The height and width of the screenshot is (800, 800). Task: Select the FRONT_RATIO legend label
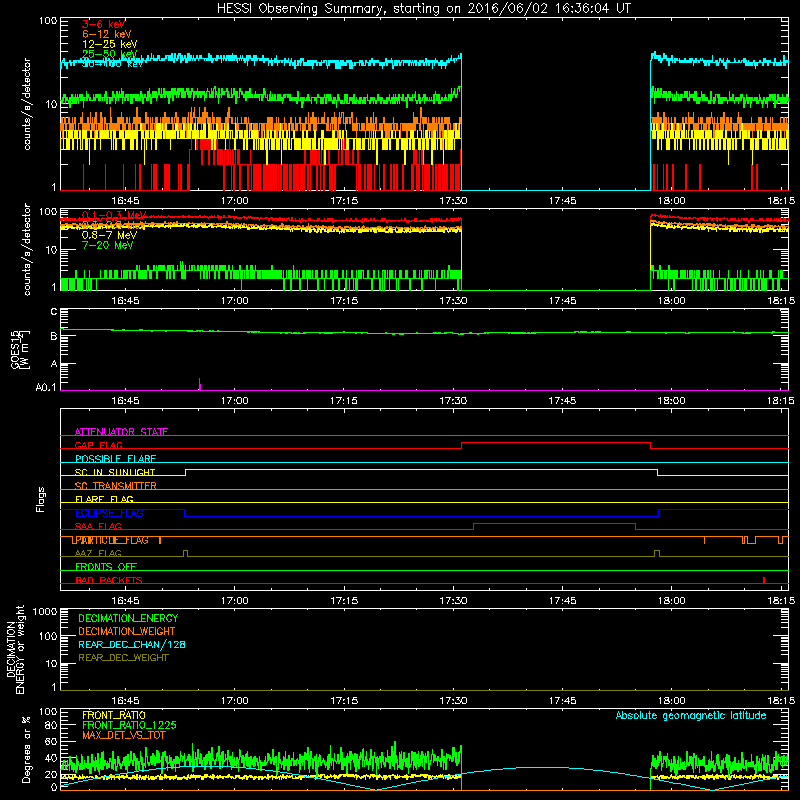(x=114, y=715)
